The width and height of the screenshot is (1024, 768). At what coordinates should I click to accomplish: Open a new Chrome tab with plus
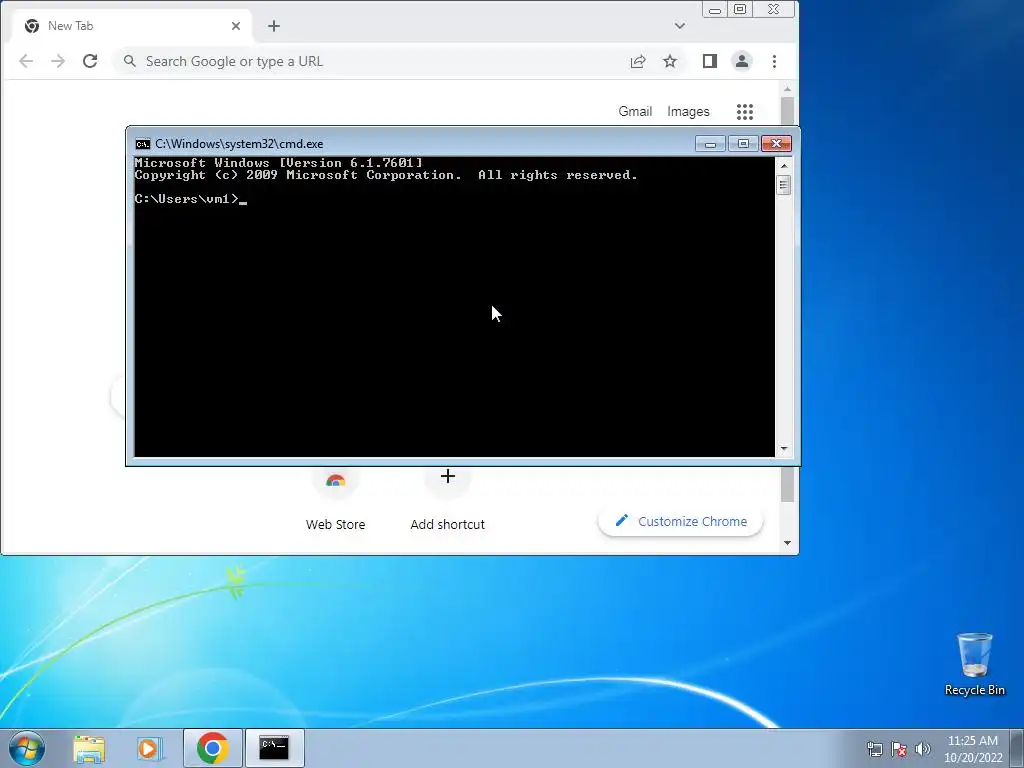coord(274,26)
